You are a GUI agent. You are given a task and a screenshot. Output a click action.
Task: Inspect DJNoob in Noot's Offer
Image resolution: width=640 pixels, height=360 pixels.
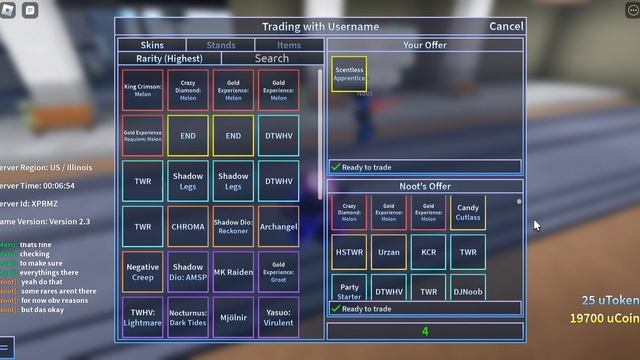pos(468,288)
